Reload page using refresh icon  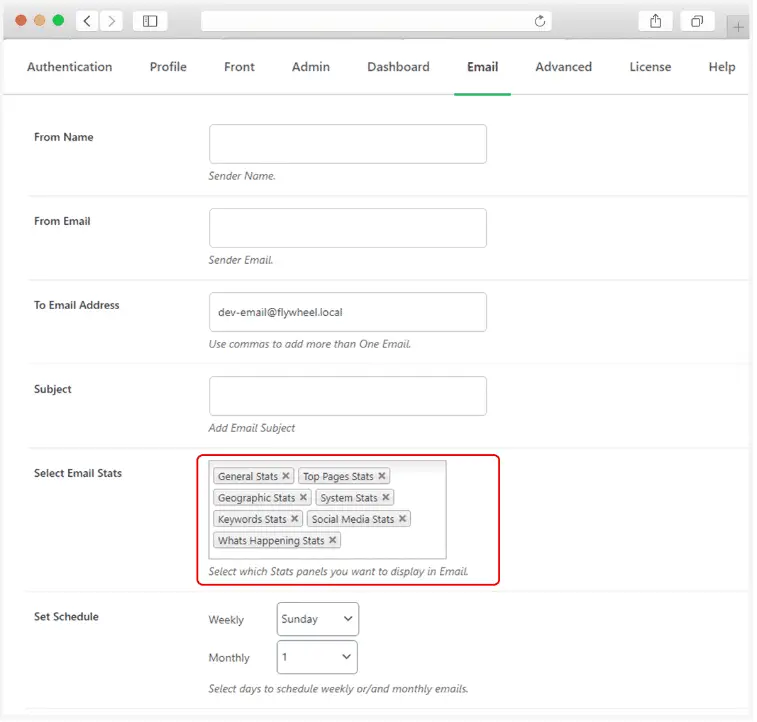[x=540, y=21]
